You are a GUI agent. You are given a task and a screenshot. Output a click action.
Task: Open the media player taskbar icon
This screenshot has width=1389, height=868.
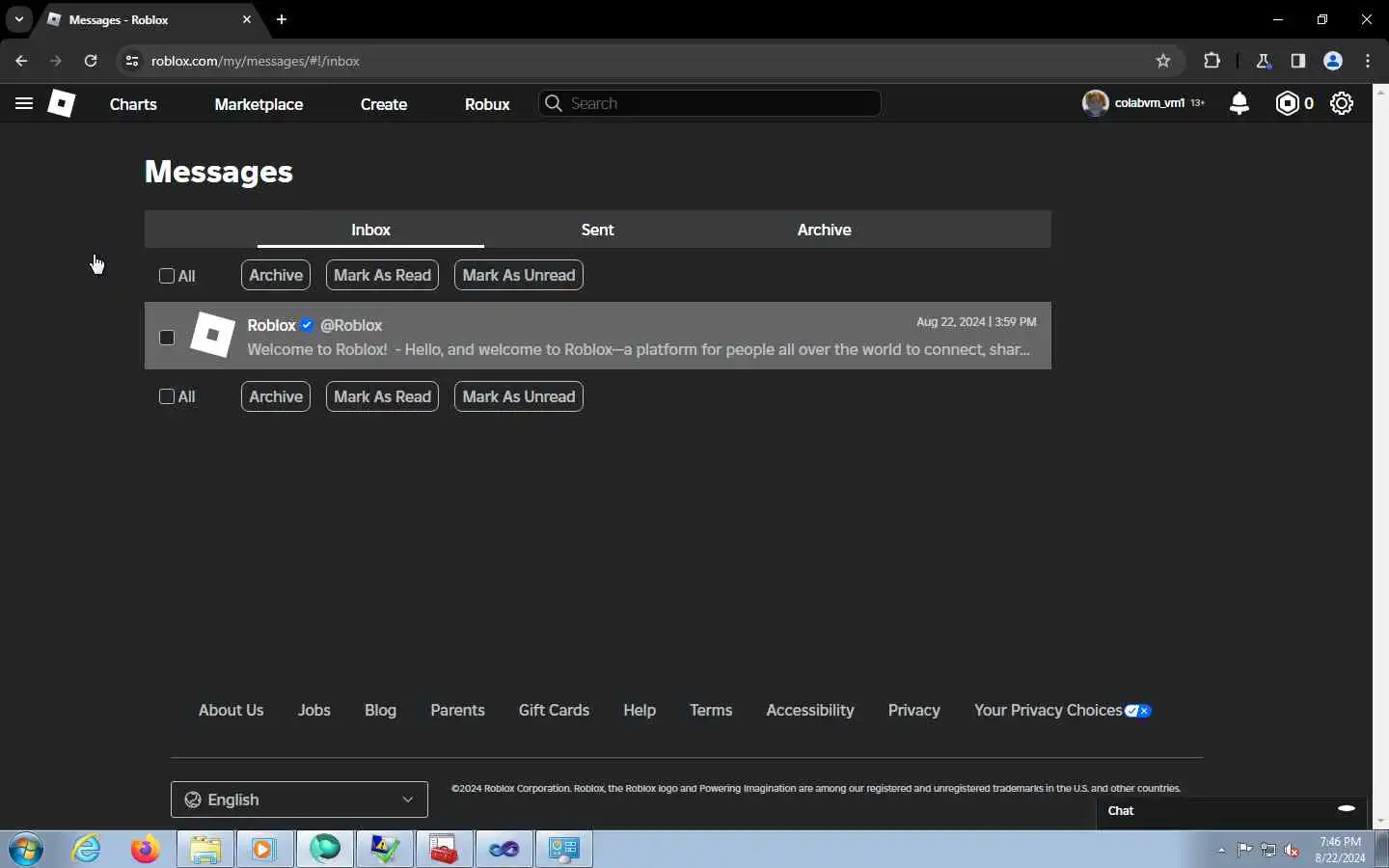click(265, 850)
